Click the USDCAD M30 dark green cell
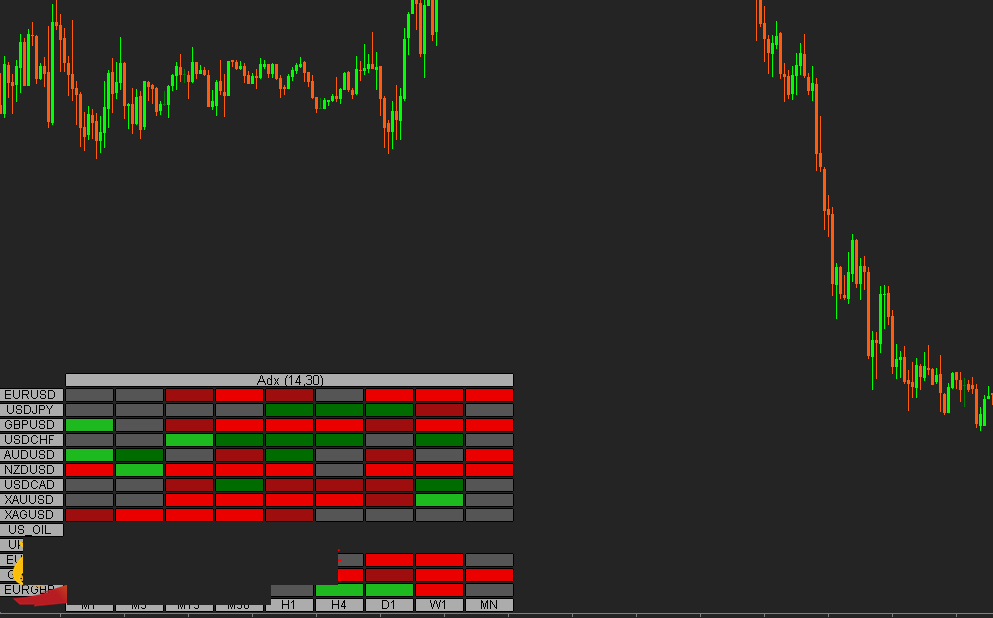993x618 pixels. 239,485
